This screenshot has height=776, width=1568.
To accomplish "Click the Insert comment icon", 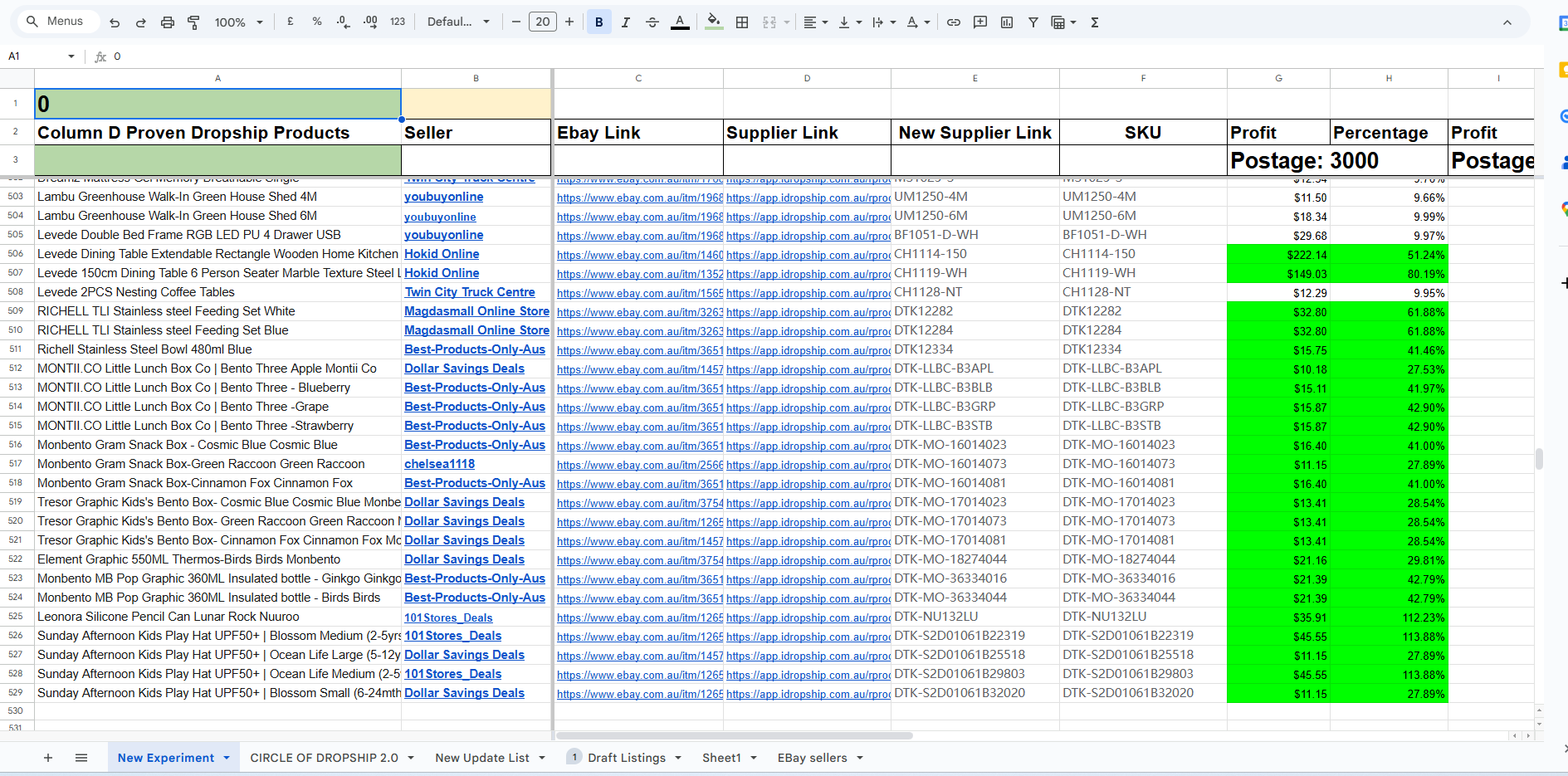I will pyautogui.click(x=980, y=22).
